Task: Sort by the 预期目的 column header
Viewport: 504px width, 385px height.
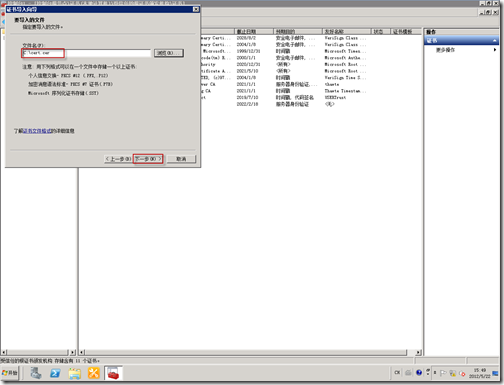Action: point(298,31)
